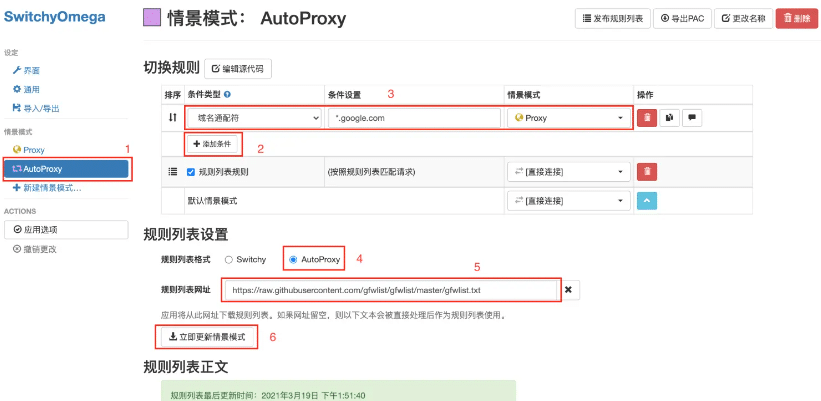
Task: Open 直接连接 dropdown for 默认情景模式 row
Action: tap(569, 200)
